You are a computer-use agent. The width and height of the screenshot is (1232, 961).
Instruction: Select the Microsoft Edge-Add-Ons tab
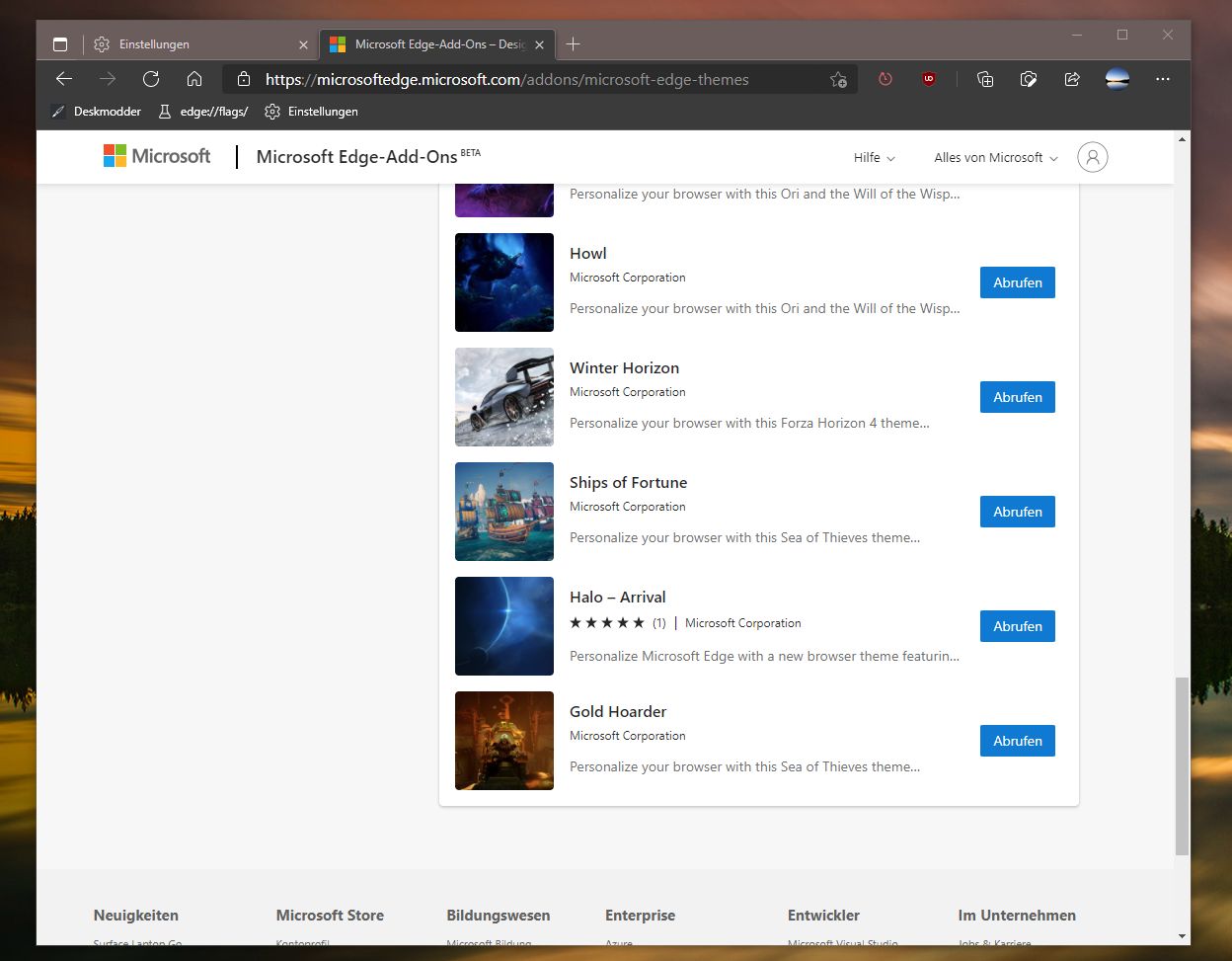tap(438, 44)
